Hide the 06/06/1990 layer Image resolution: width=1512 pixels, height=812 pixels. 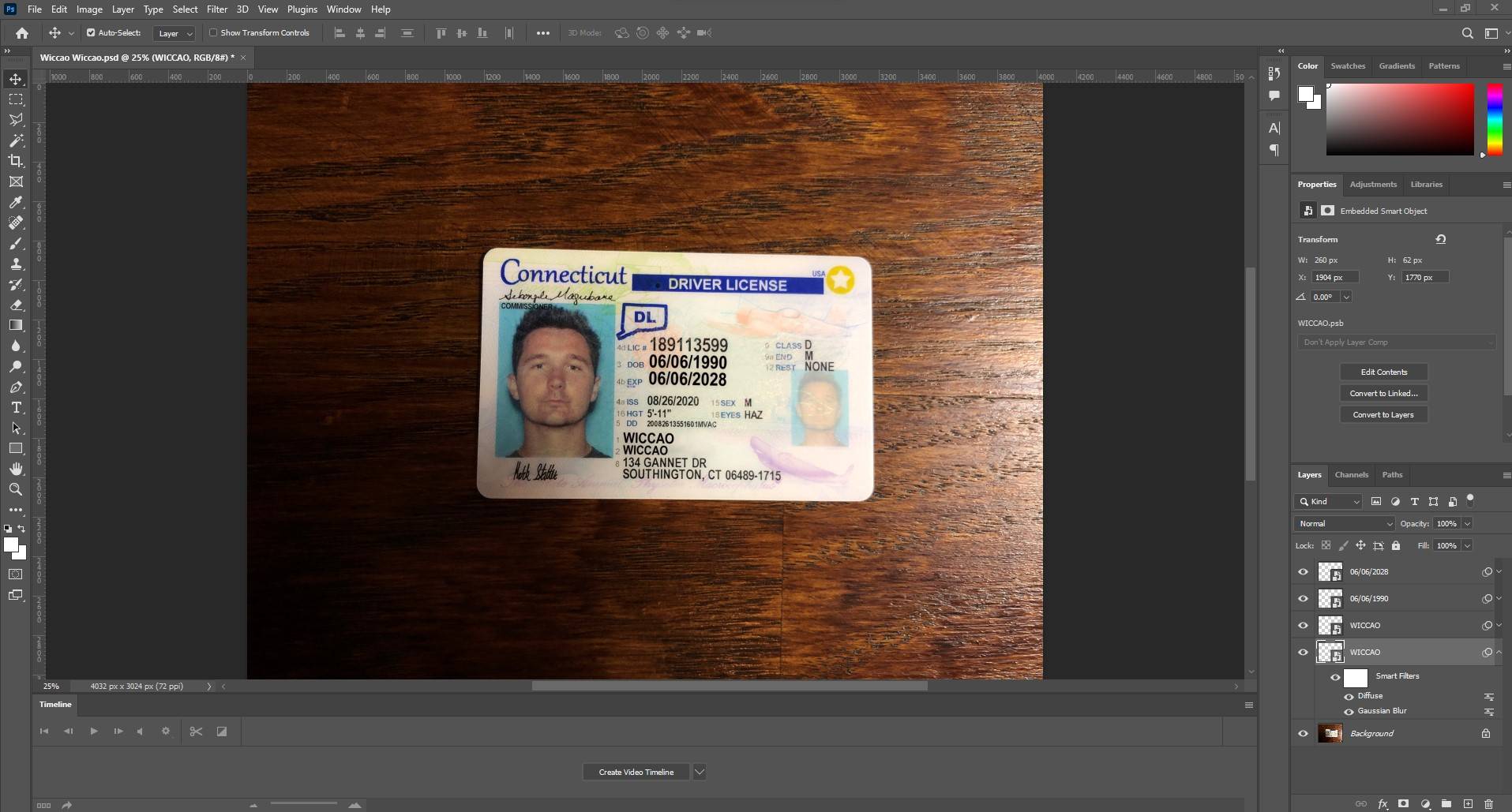tap(1303, 599)
